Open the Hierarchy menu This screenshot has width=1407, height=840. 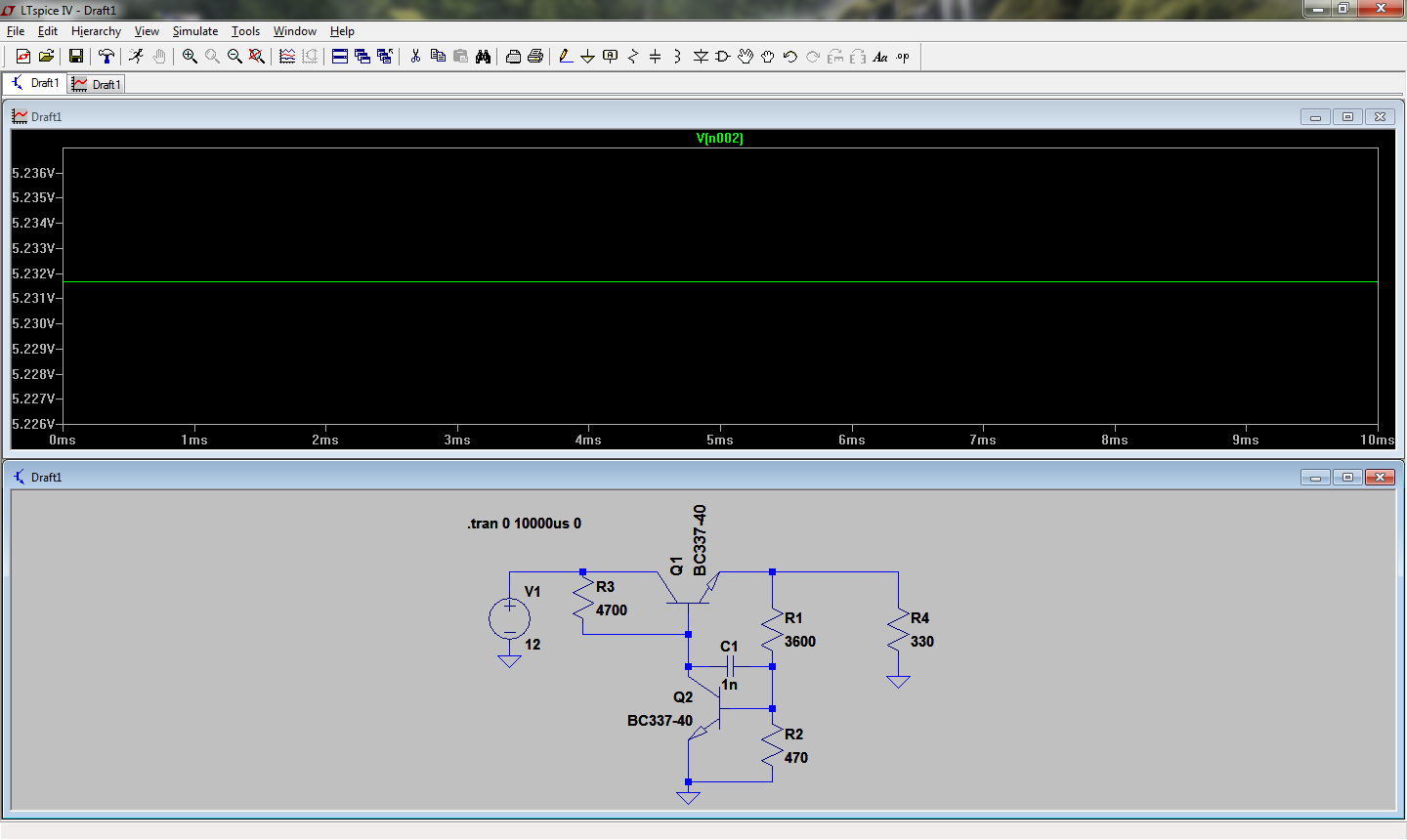pyautogui.click(x=96, y=31)
